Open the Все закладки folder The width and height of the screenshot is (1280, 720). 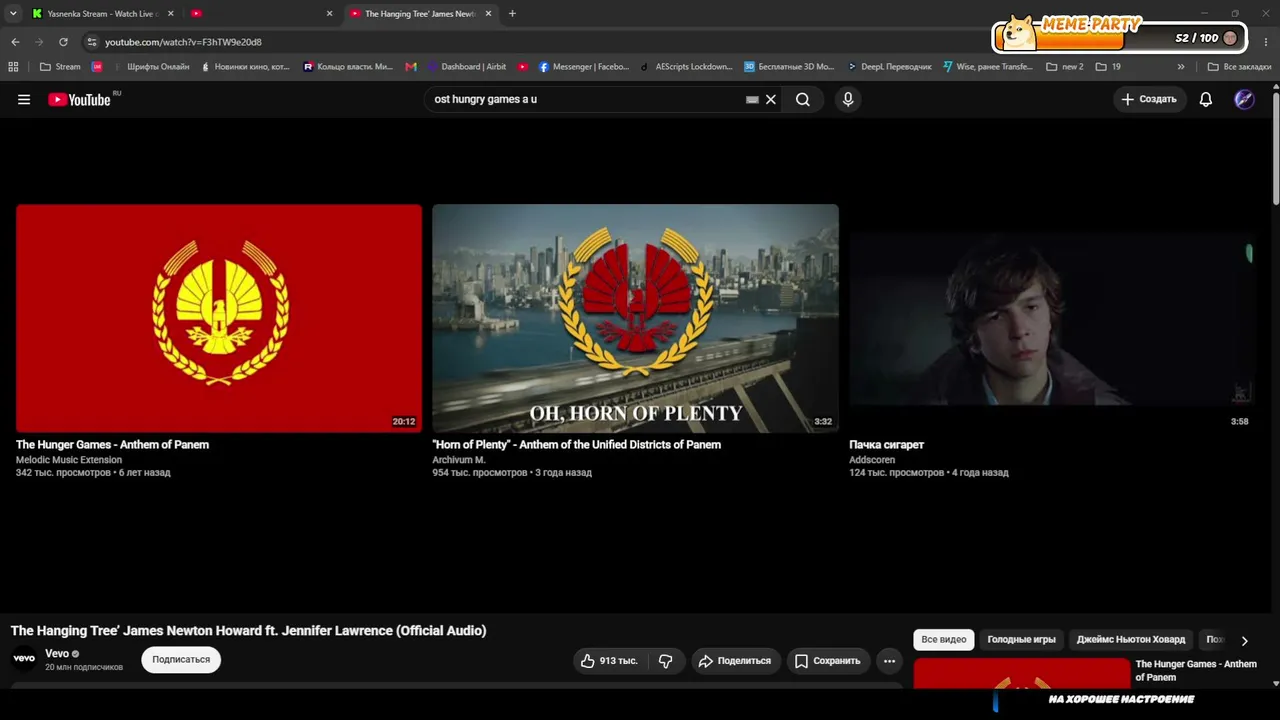[x=1240, y=67]
